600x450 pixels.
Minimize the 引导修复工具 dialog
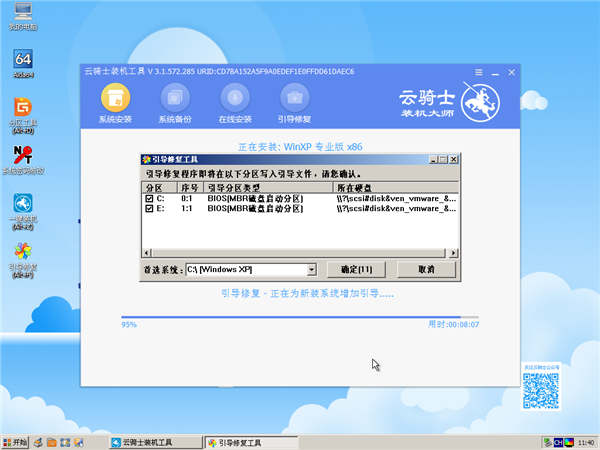434,159
